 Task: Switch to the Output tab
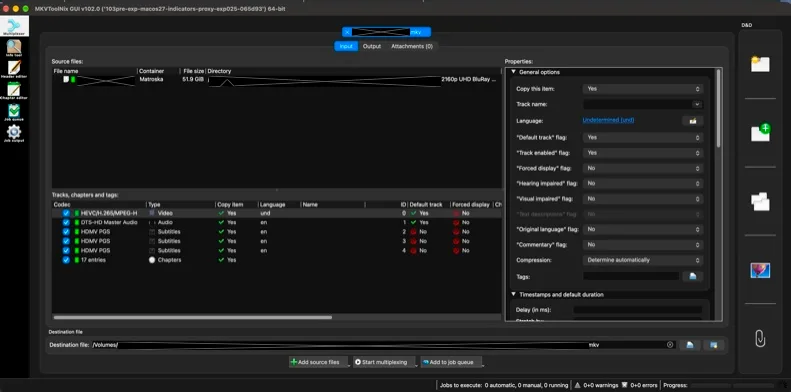[x=372, y=46]
